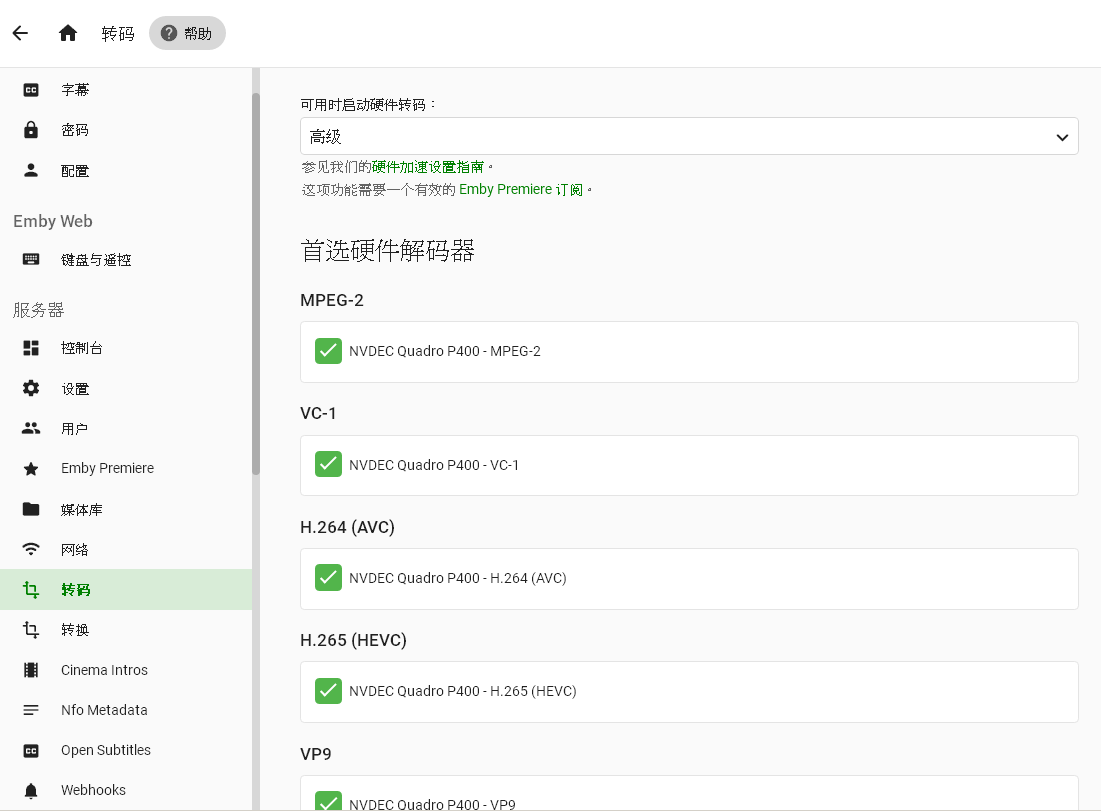1101x811 pixels.
Task: Click the 字幕 subtitles CC icon
Action: 31,90
